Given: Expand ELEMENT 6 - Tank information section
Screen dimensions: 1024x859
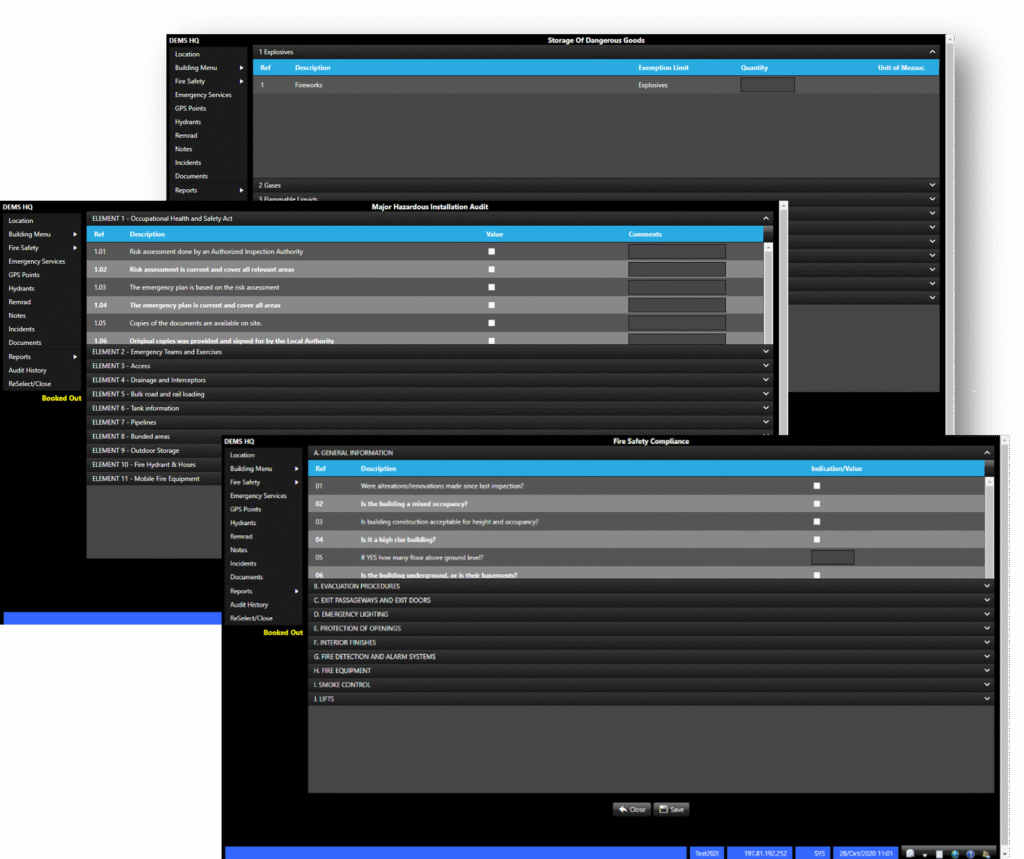Looking at the screenshot, I should point(428,408).
